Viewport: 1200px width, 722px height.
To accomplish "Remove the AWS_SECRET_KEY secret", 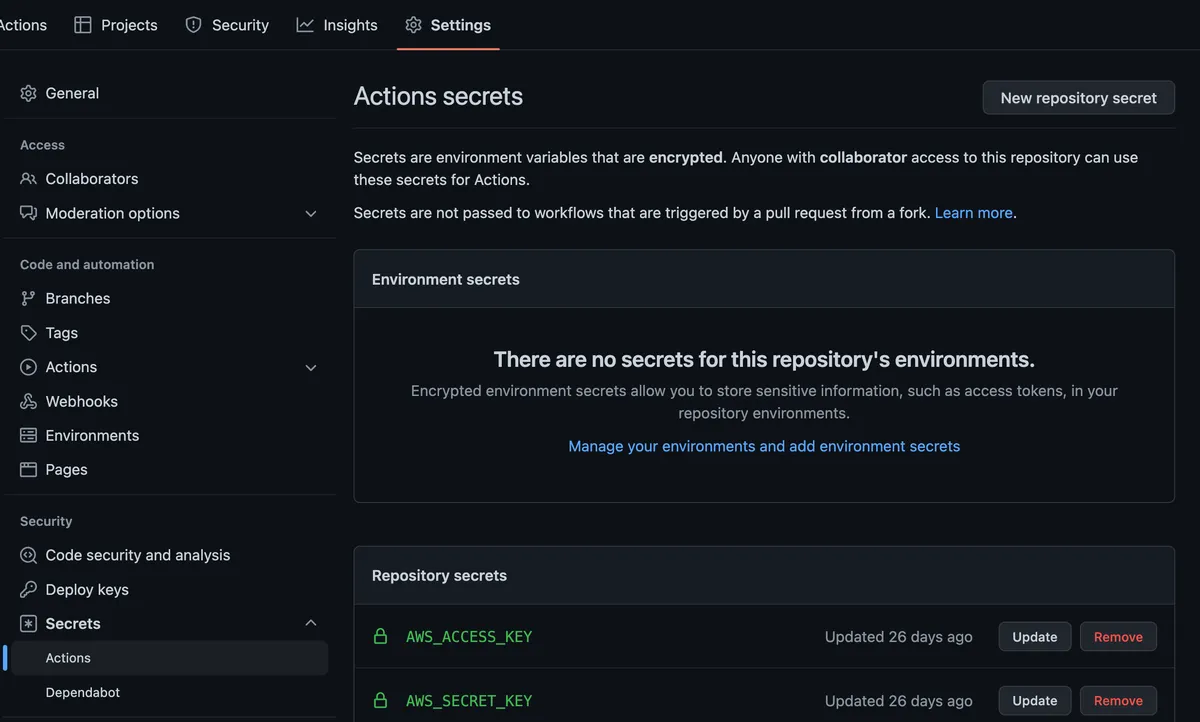I will click(x=1118, y=701).
